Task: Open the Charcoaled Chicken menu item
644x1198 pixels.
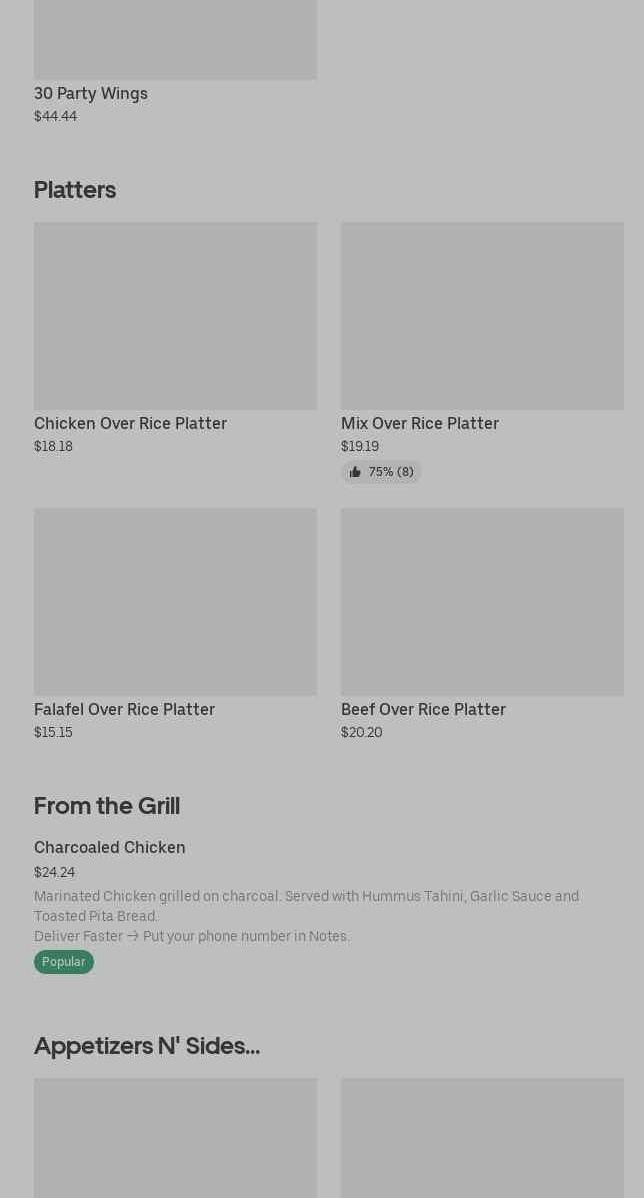Action: (x=110, y=847)
